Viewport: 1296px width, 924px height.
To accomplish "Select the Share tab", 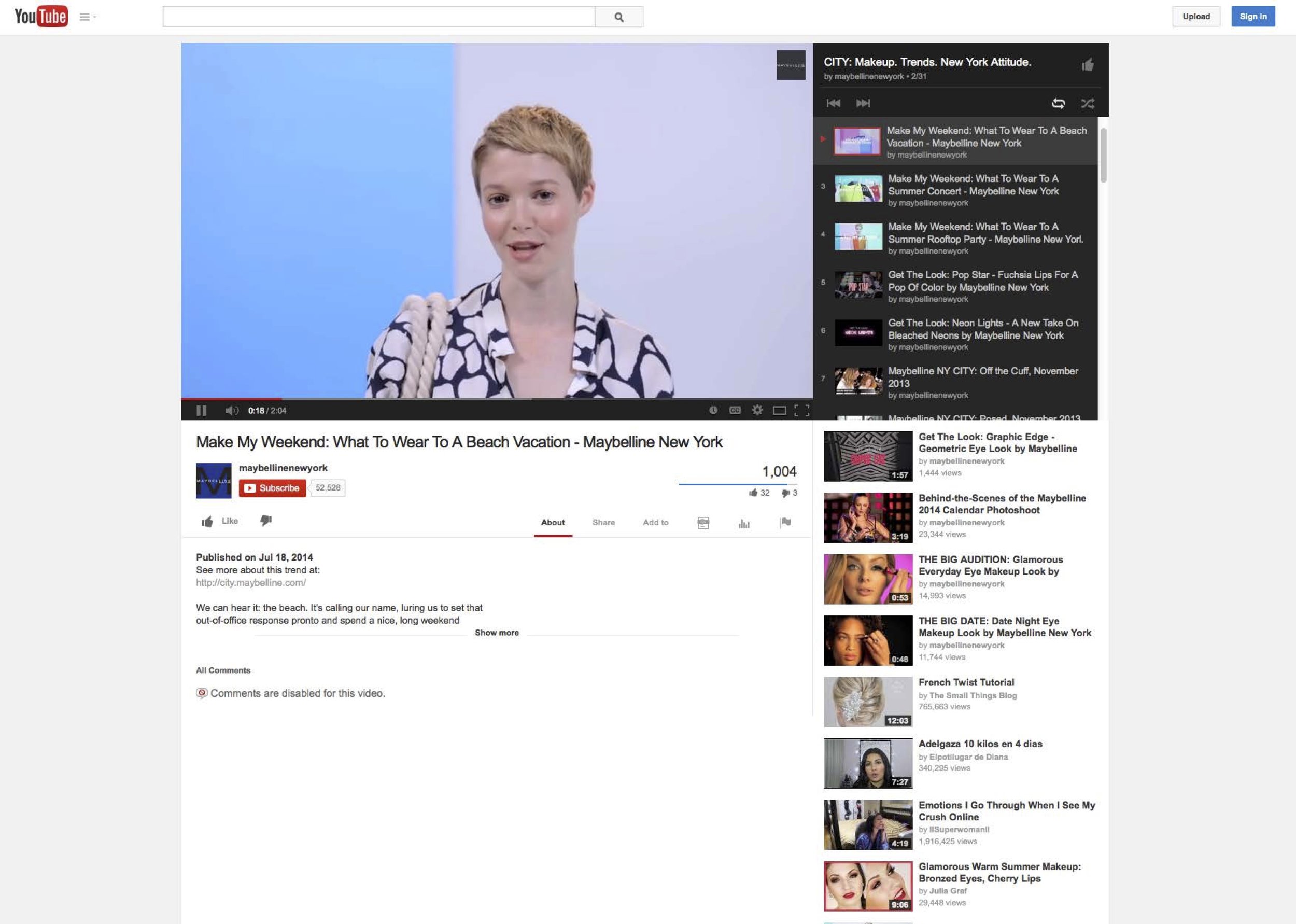I will [x=603, y=522].
